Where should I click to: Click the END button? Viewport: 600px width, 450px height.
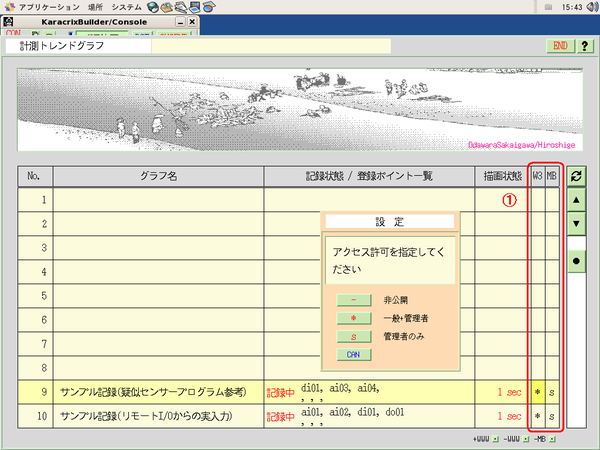pyautogui.click(x=560, y=46)
